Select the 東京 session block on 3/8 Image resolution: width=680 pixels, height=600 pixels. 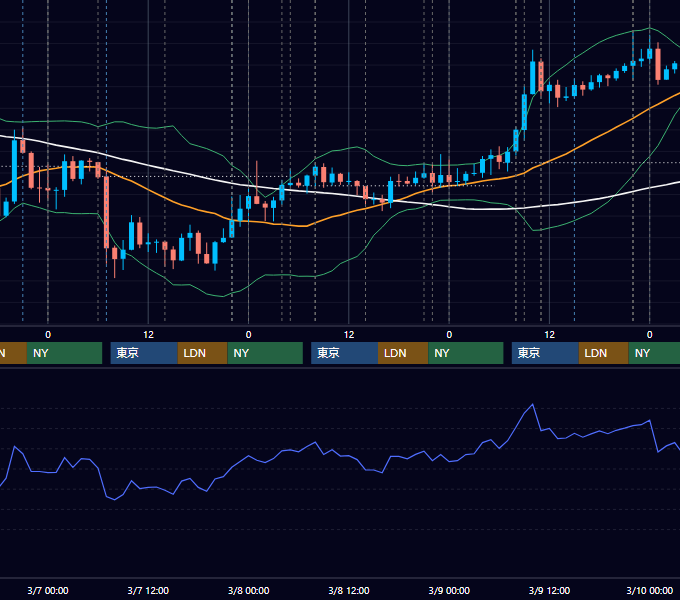click(344, 353)
